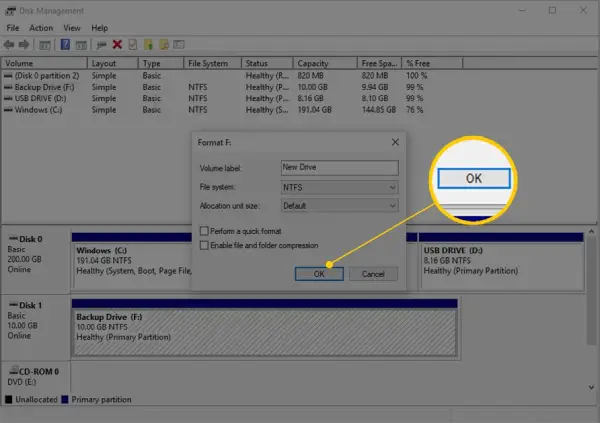Close the Format F: dialog with X
This screenshot has width=600, height=423.
tap(395, 142)
